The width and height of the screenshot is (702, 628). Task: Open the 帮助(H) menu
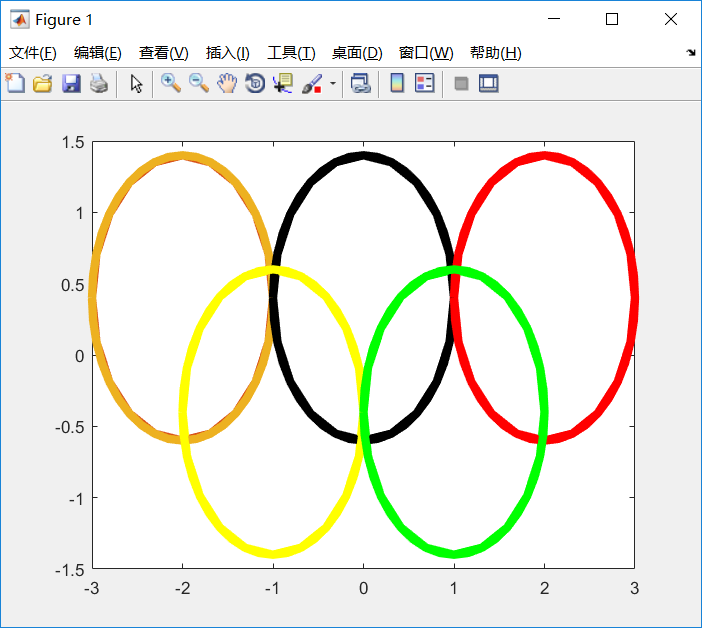(496, 53)
